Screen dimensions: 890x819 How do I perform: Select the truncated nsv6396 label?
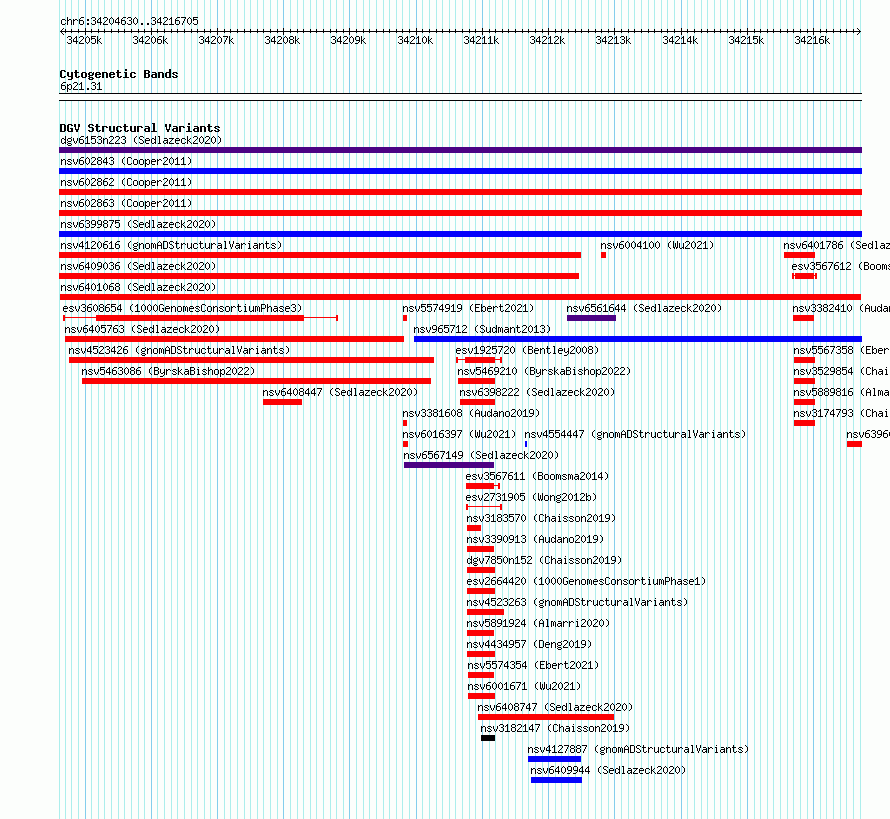coord(868,434)
